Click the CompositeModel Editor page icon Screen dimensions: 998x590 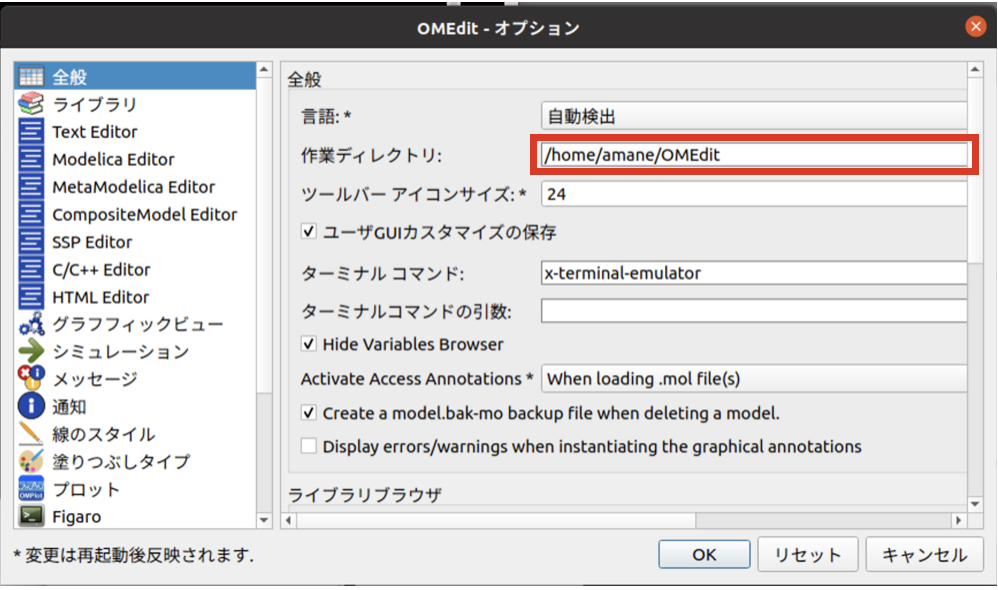pos(31,214)
